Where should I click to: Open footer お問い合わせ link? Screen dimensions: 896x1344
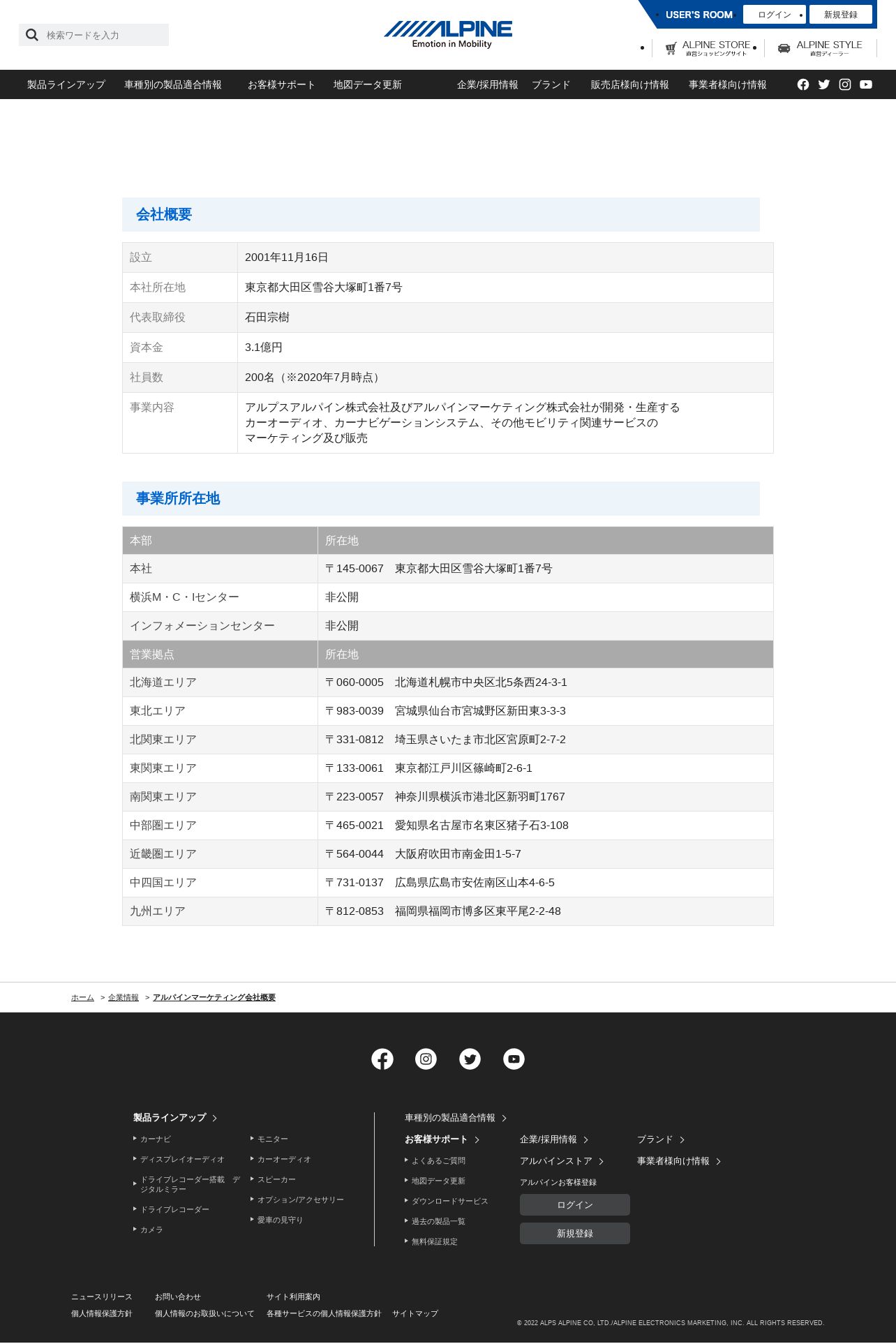pyautogui.click(x=178, y=1297)
